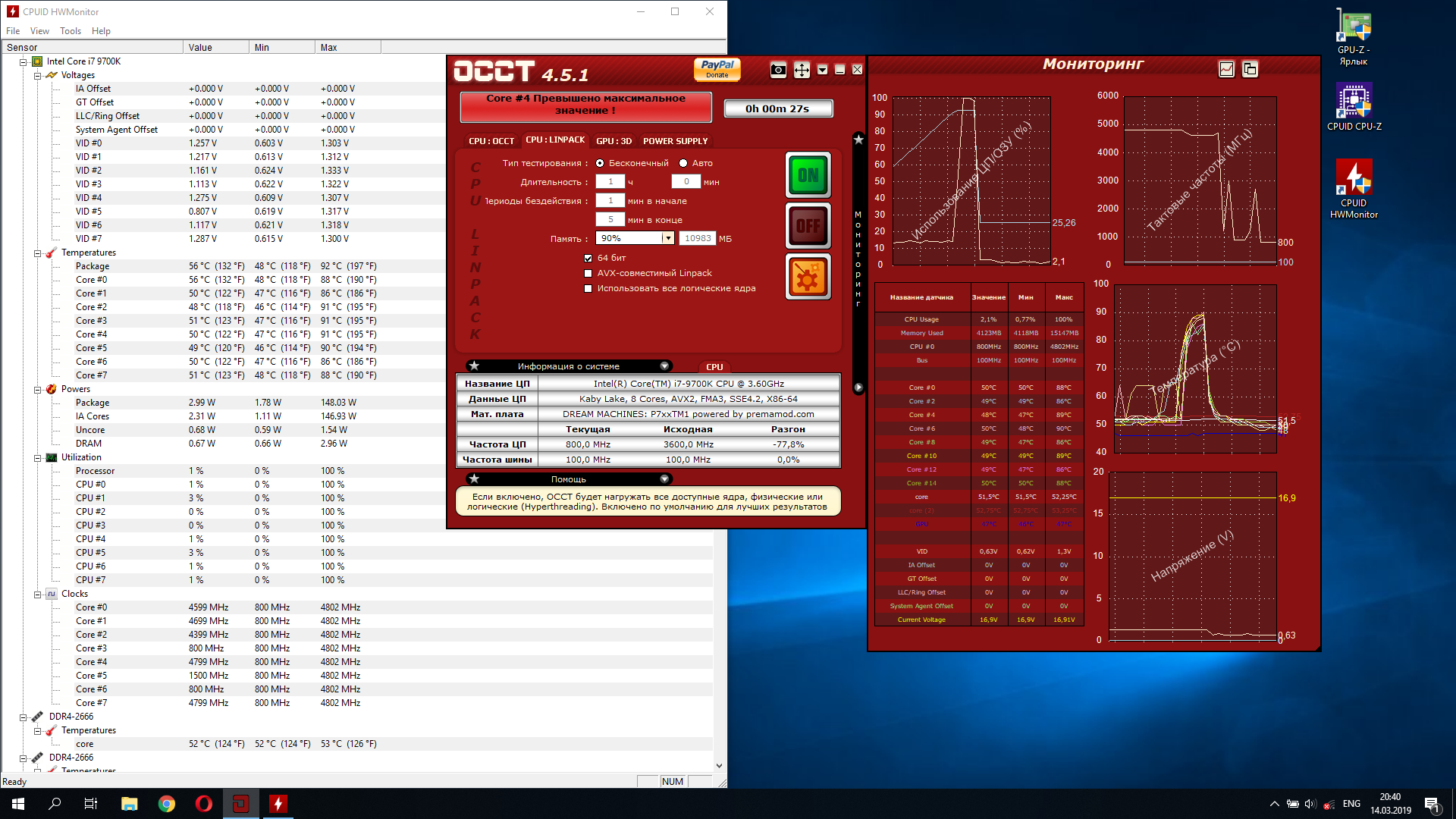Viewport: 1456px width, 819px height.
Task: Click the graph view icon in Мониторинг window
Action: tap(1226, 69)
